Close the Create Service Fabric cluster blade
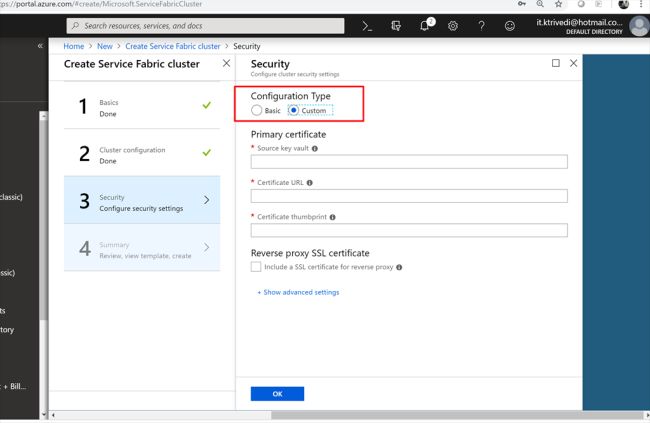This screenshot has height=423, width=650. (226, 63)
